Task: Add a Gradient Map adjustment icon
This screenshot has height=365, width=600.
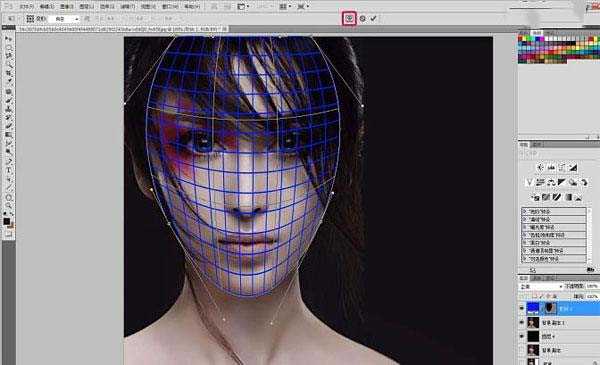Action: tap(568, 197)
